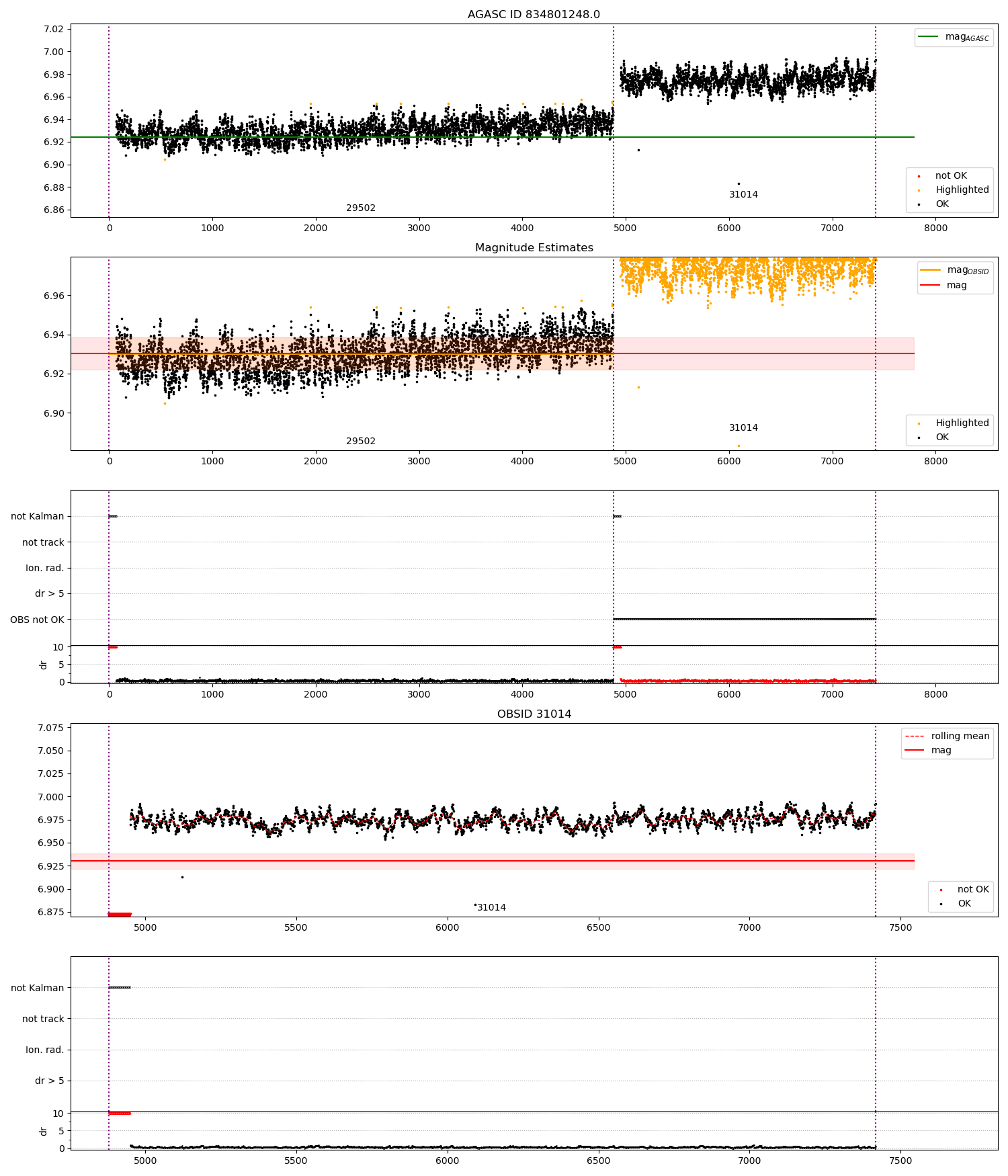Viewport: 1008px width, 1176px height.
Task: Select "mag" legend entry in Magnitude Estimates plot
Action: pos(944,285)
